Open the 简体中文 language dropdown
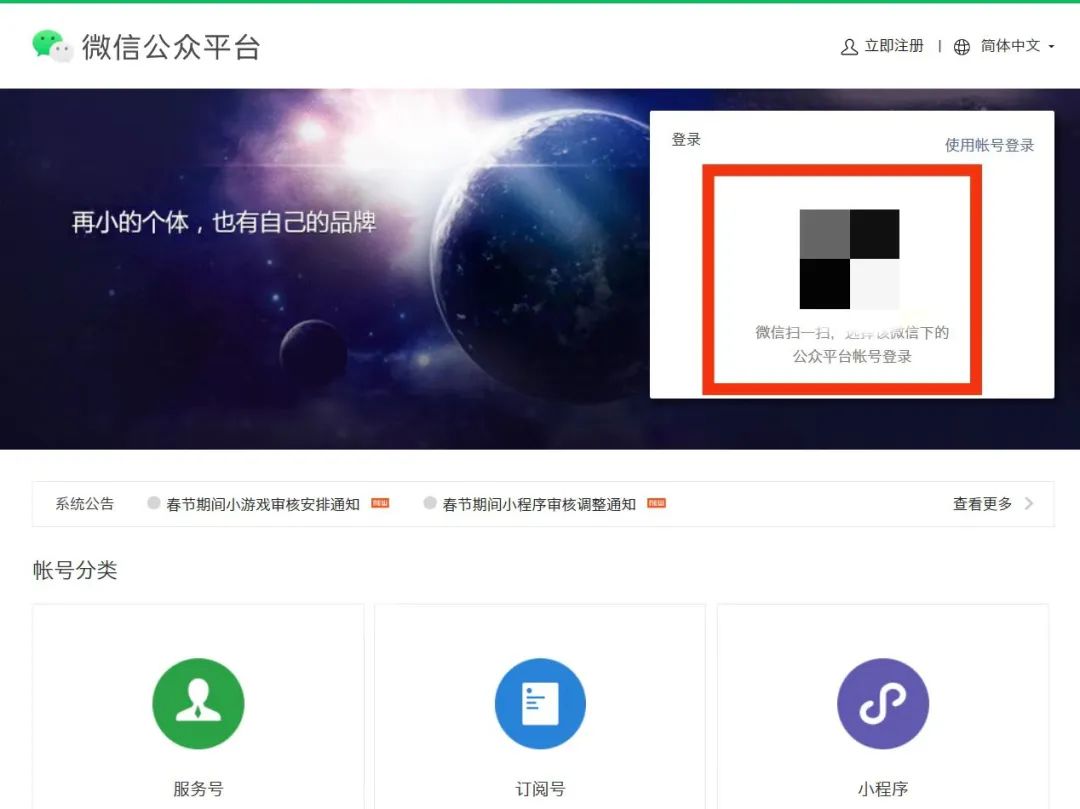 pos(1010,46)
